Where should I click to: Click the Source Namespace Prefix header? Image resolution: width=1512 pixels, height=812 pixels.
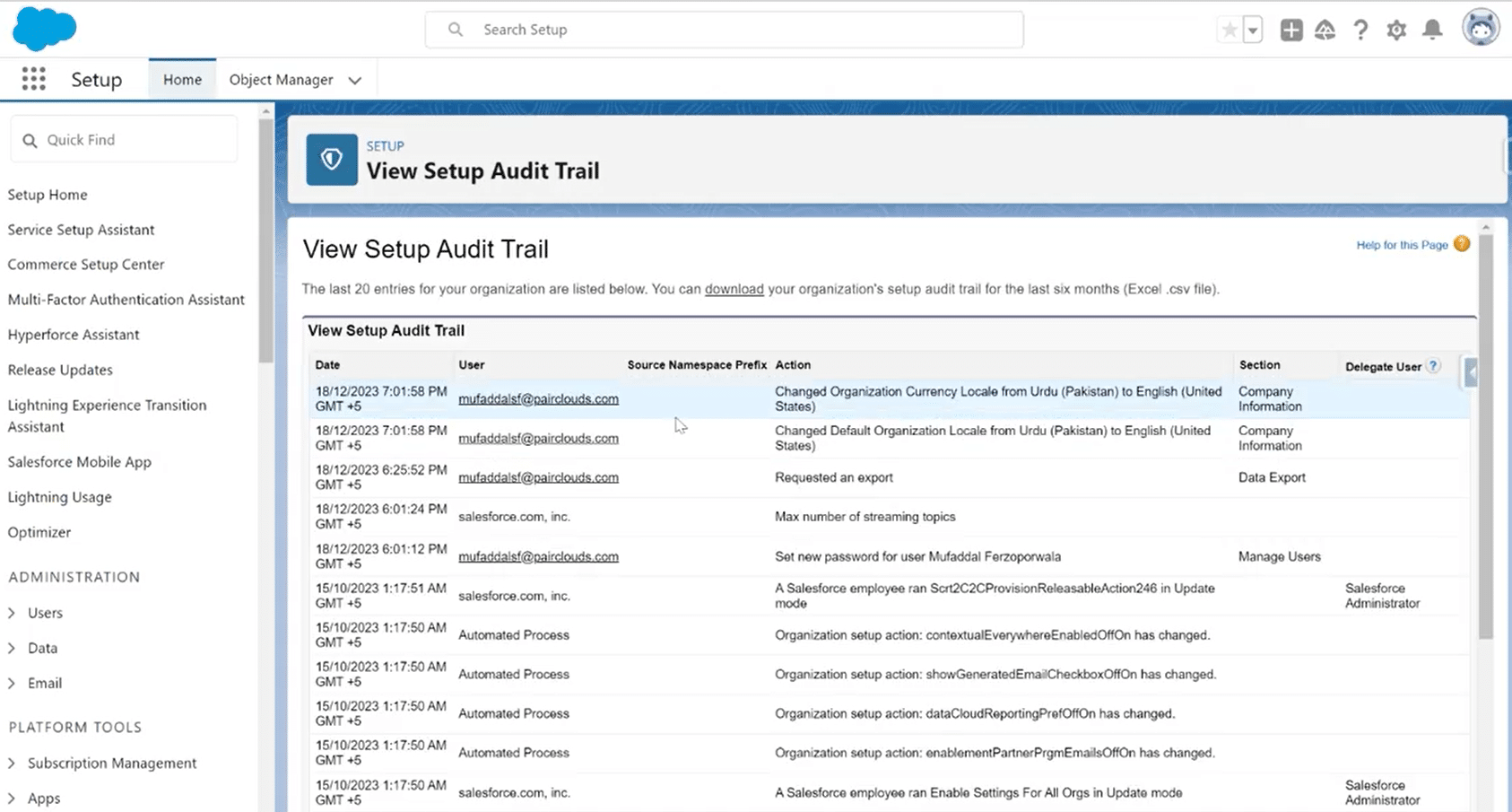[697, 365]
